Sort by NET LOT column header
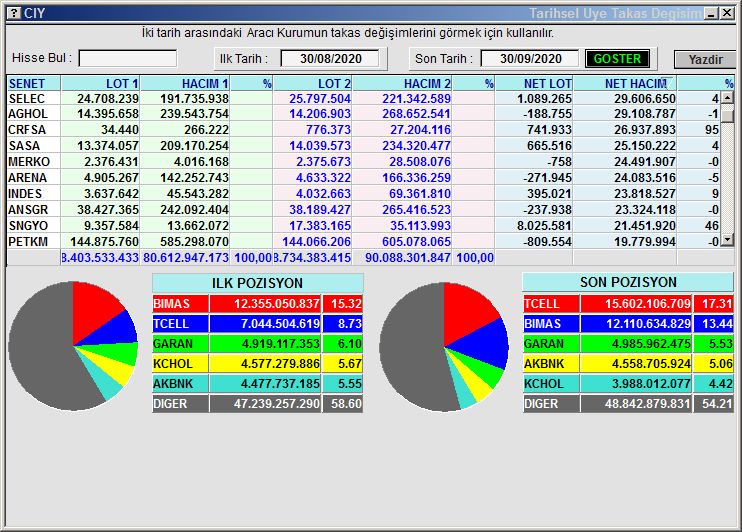The image size is (742, 532). [534, 83]
